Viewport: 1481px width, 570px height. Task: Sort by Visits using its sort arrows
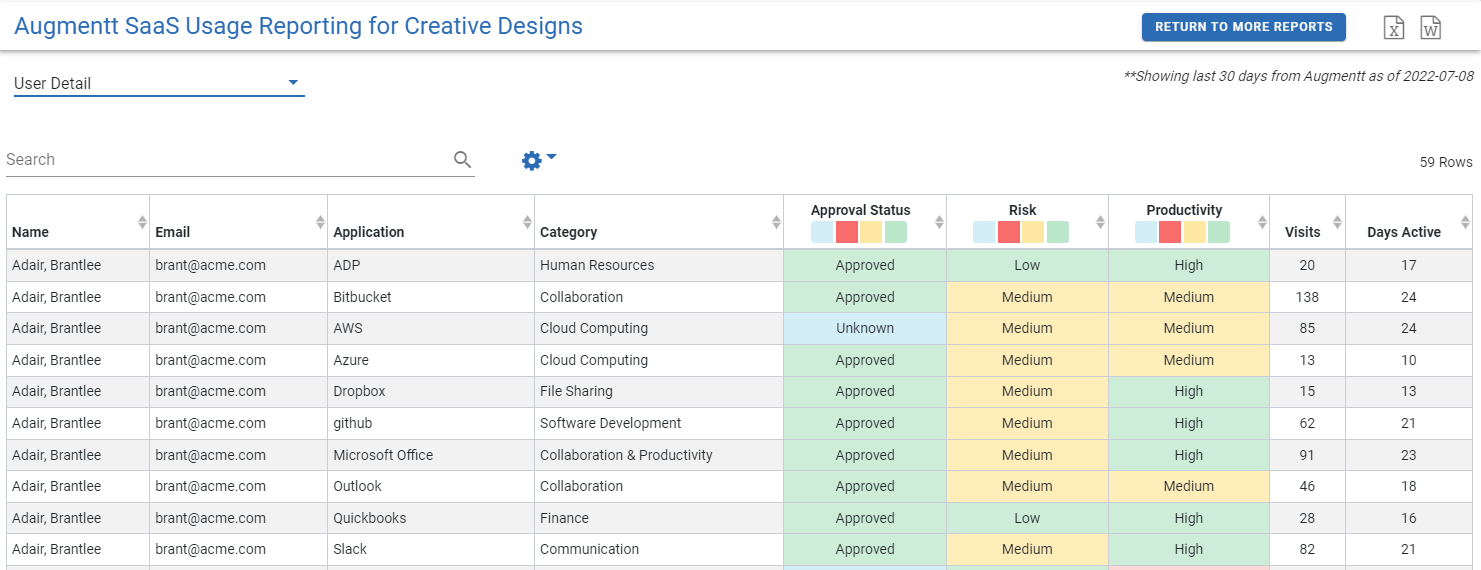tap(1336, 223)
